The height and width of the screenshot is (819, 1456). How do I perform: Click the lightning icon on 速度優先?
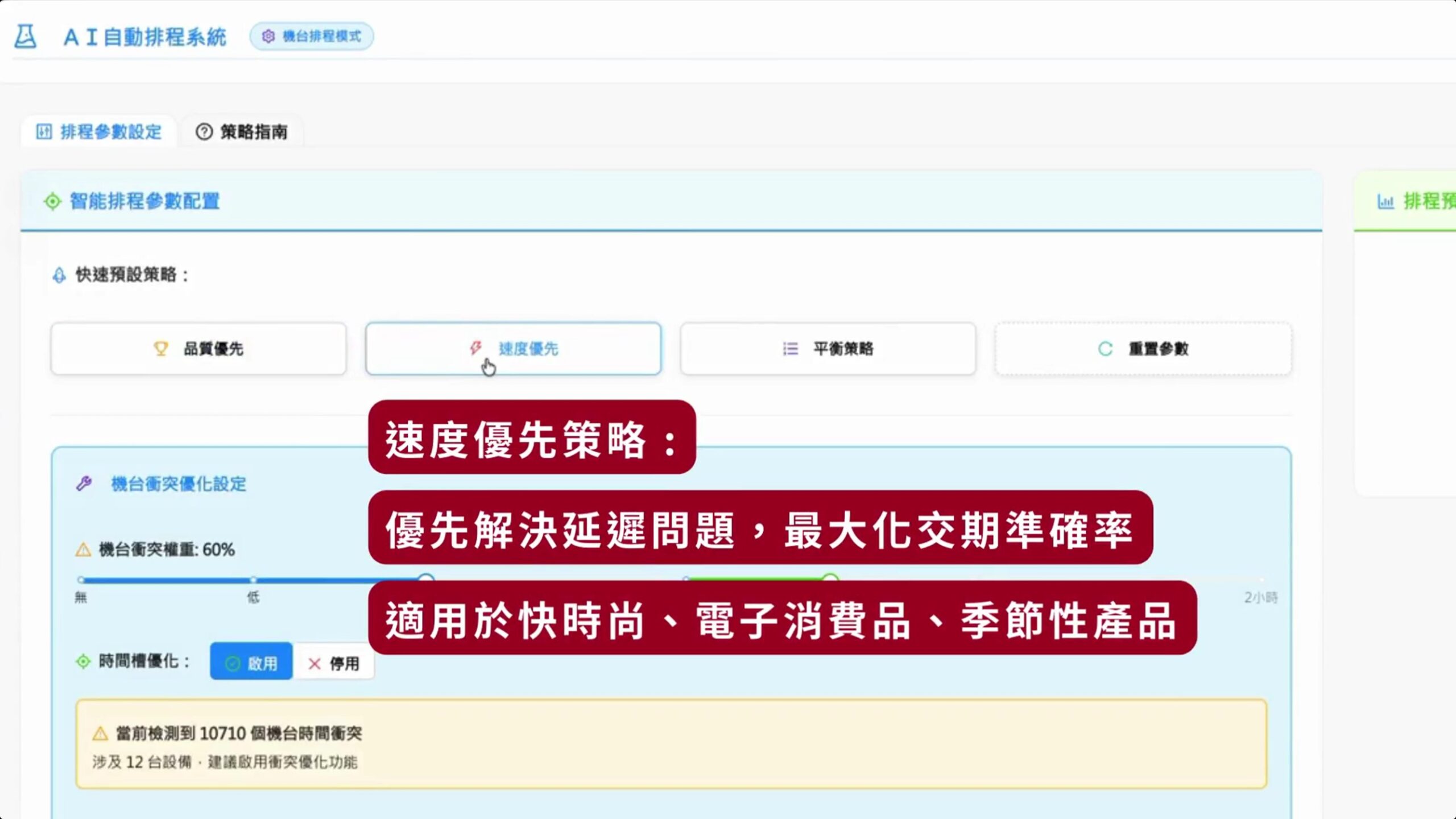coord(475,348)
